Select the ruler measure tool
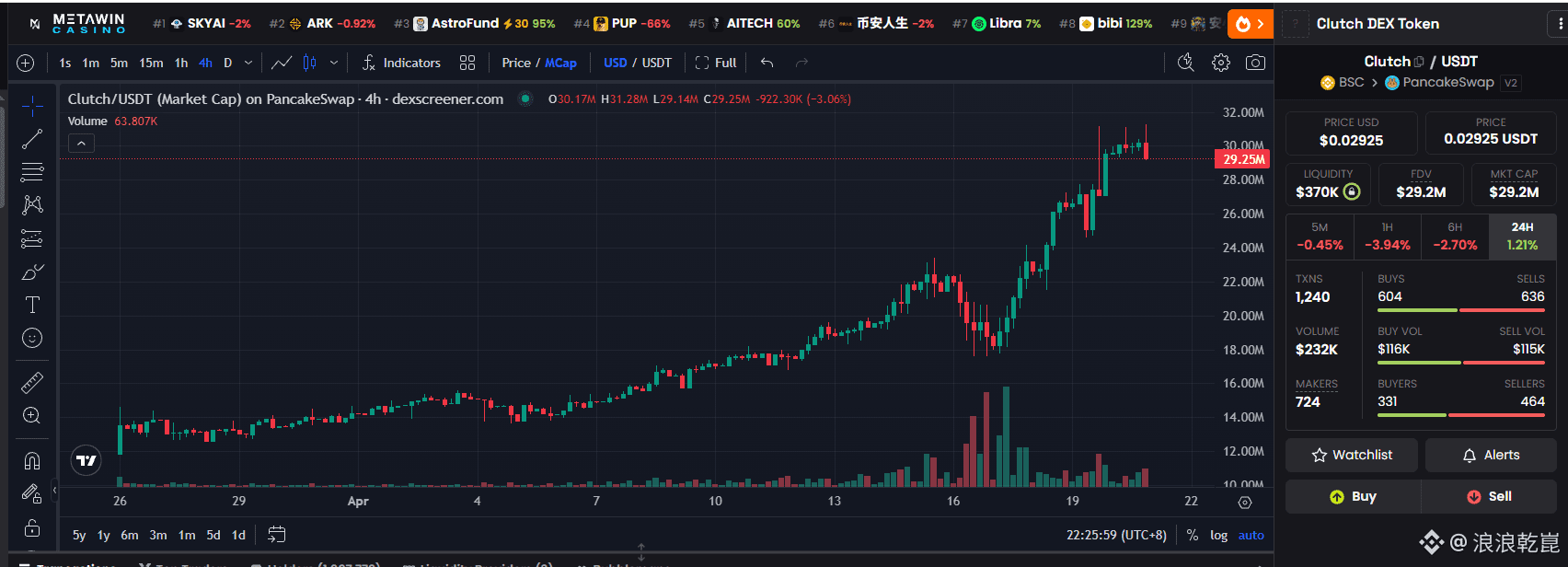1568x567 pixels. pos(32,382)
